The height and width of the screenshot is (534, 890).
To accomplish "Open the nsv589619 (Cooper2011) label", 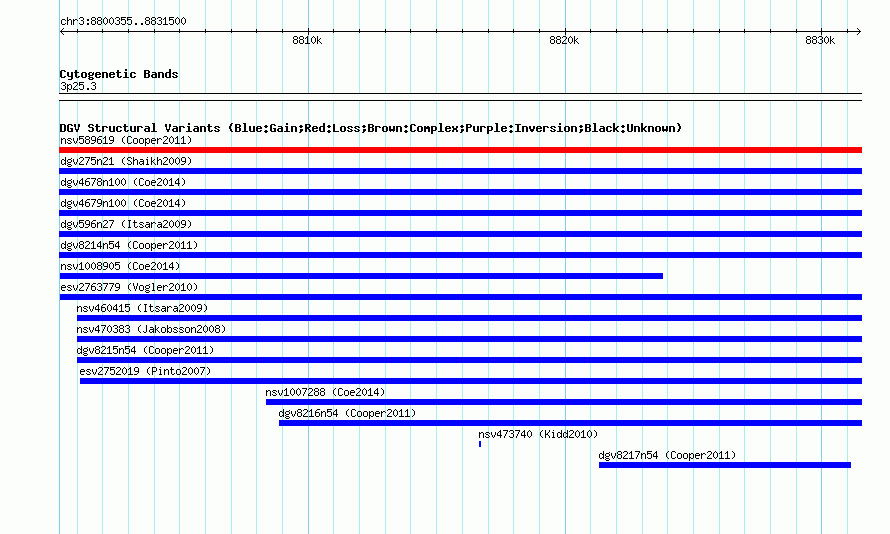I will coord(126,140).
